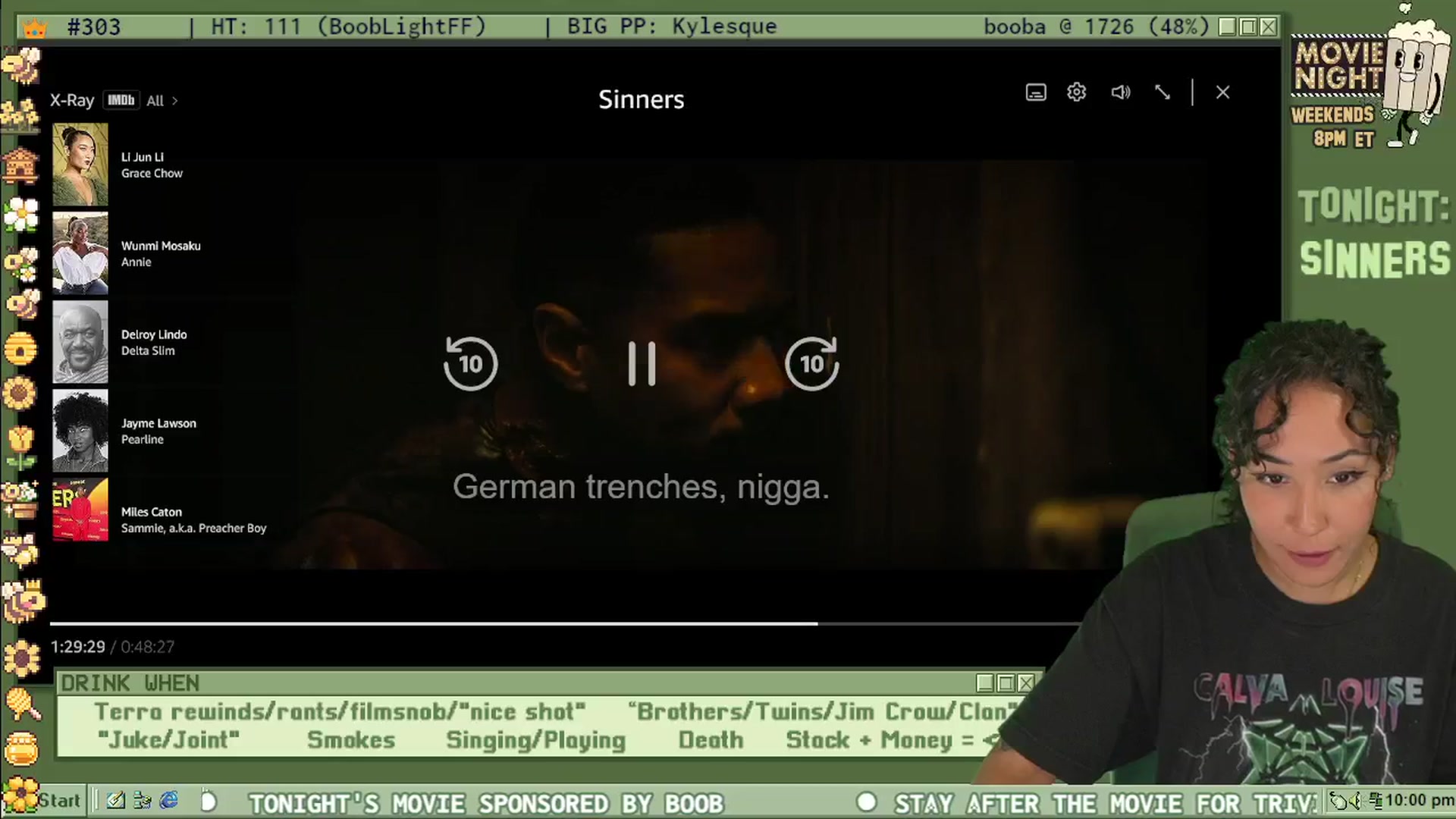Click the 'DRINK WHEN' window title

pyautogui.click(x=130, y=683)
